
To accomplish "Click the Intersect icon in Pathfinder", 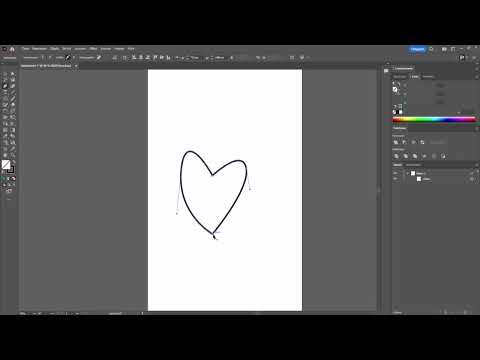I will click(x=413, y=142).
